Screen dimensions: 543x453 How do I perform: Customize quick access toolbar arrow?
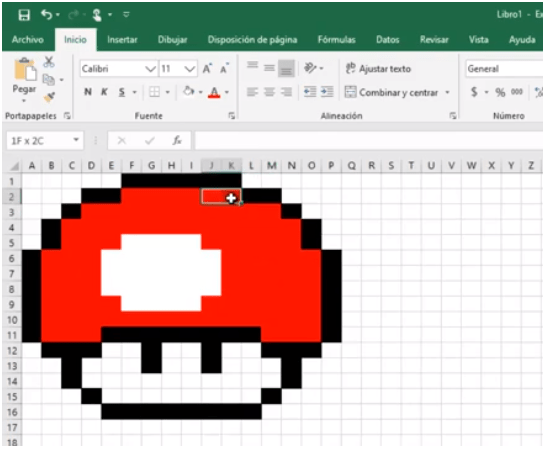pos(126,15)
